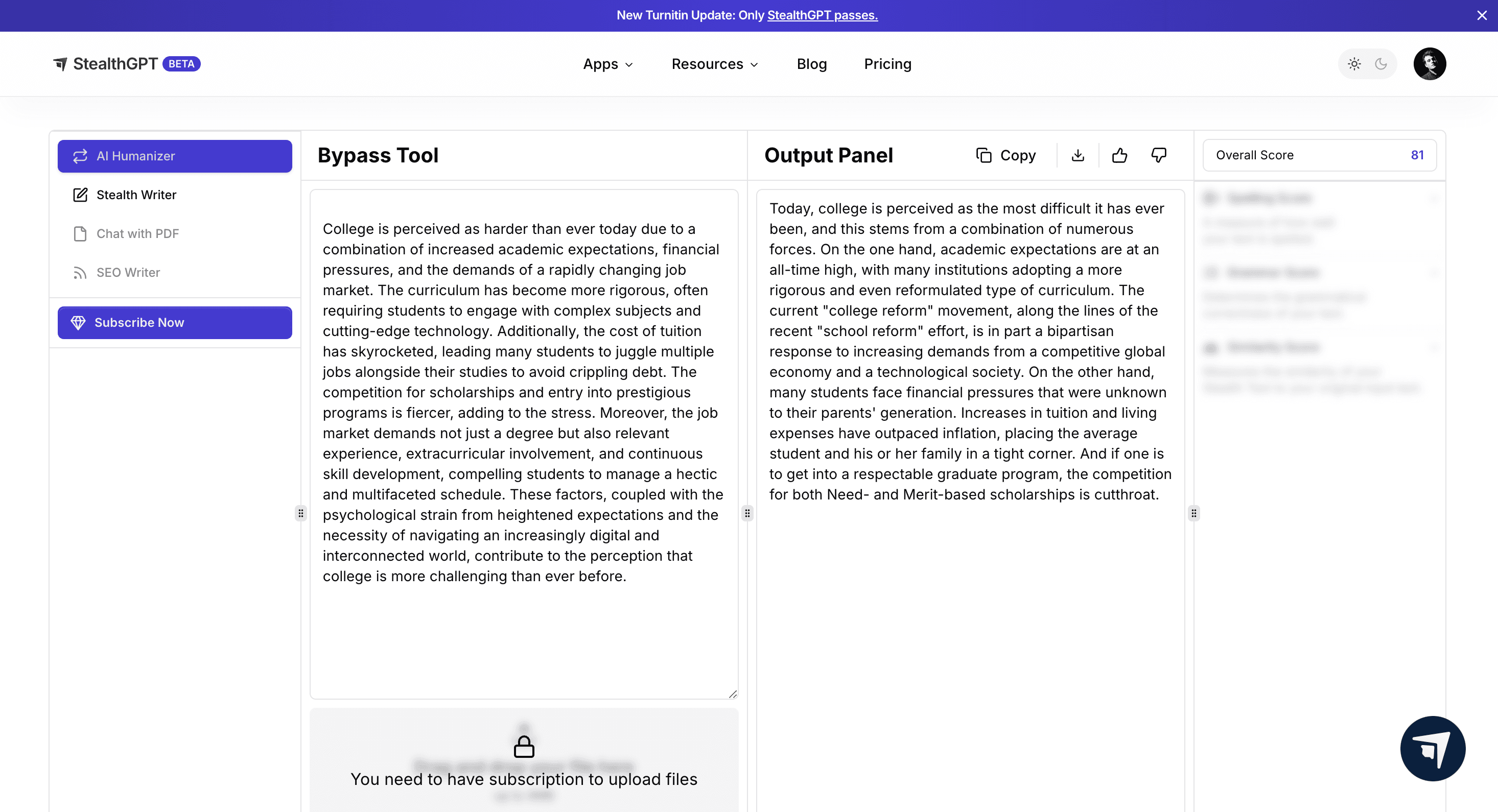This screenshot has width=1498, height=812.
Task: Click the divider handle between input and output
Action: [x=747, y=513]
